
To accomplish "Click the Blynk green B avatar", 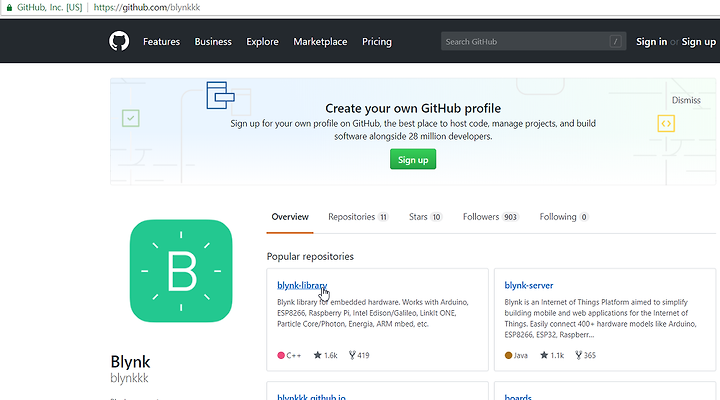I will (x=181, y=271).
